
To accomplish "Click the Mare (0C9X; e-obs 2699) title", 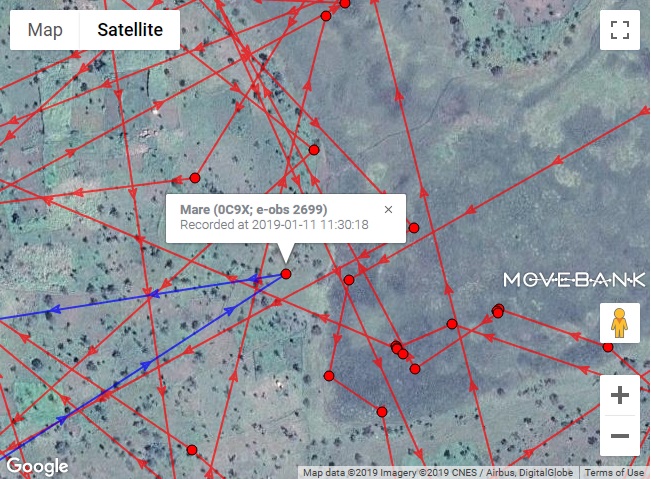I will point(254,209).
